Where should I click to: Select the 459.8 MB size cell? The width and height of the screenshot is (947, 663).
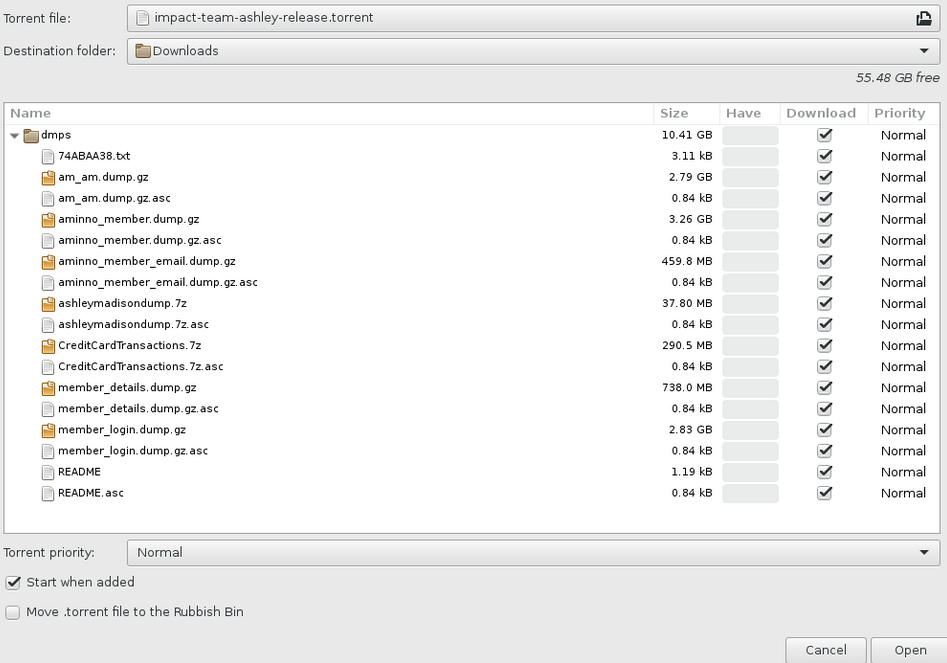pyautogui.click(x=687, y=261)
